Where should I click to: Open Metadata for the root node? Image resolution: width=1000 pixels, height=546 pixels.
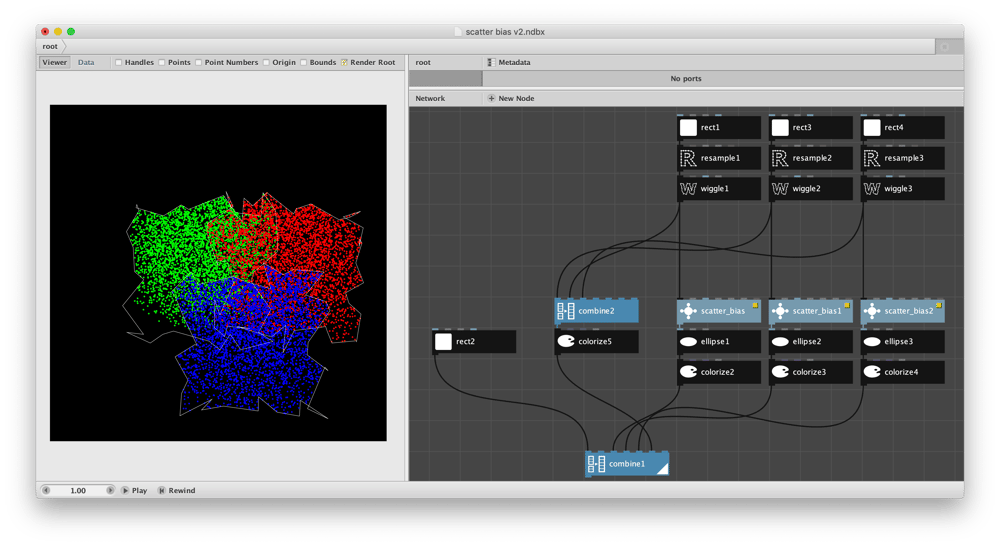[x=509, y=63]
